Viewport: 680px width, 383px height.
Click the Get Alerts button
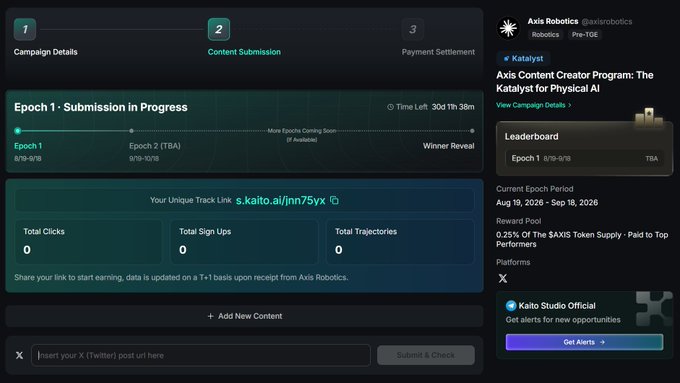pos(584,342)
